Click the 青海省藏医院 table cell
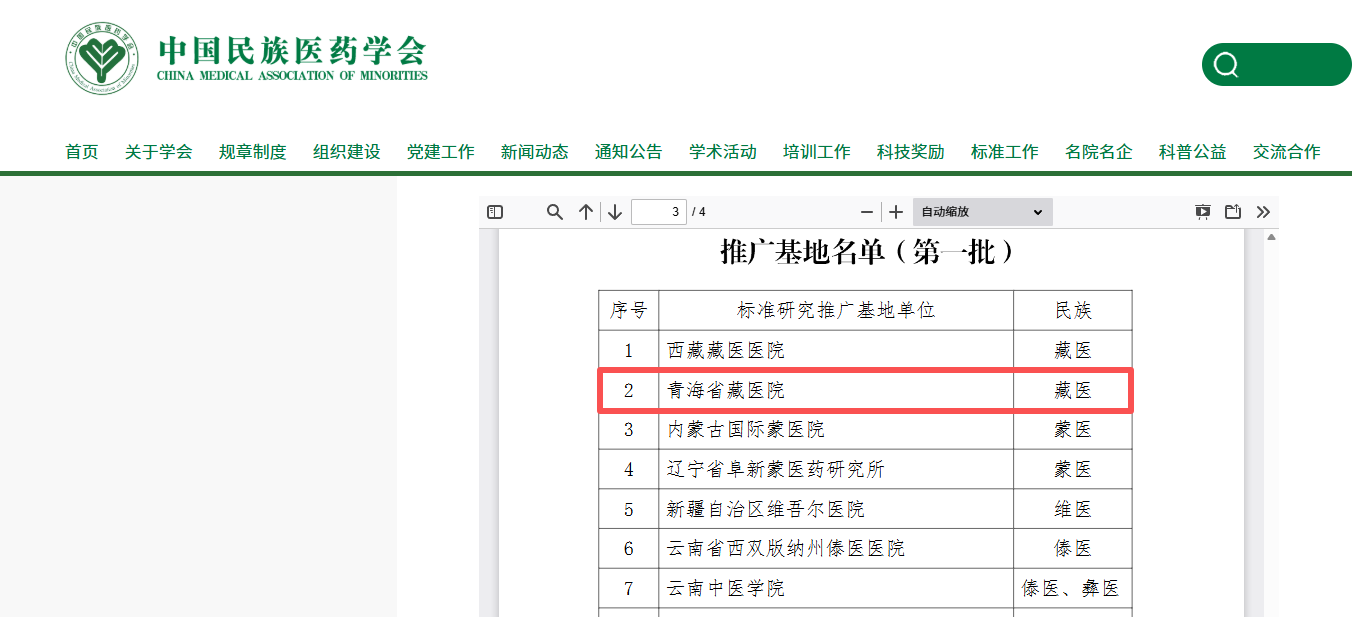Viewport: 1352px width, 617px height. pyautogui.click(x=836, y=390)
